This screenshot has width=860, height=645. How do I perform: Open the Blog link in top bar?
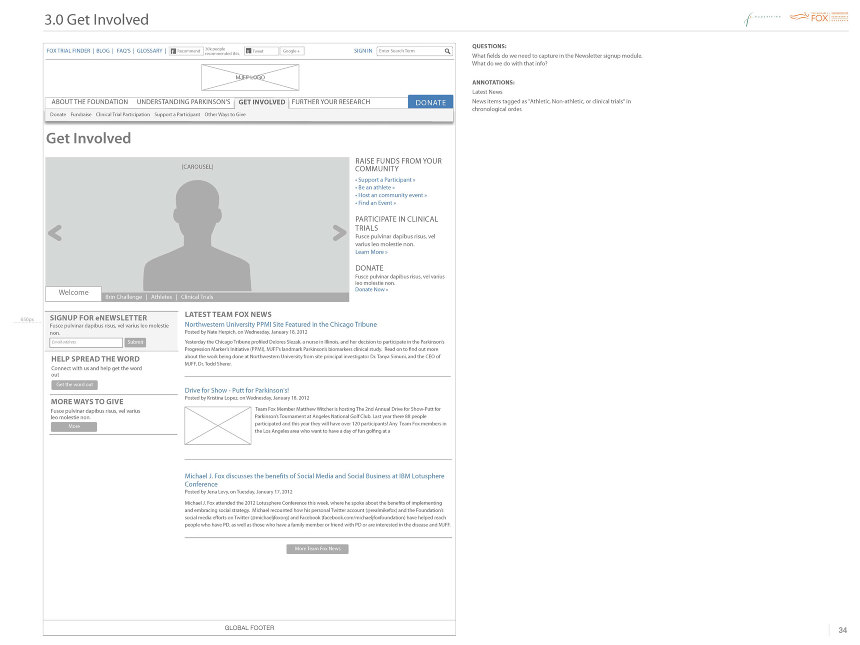103,51
